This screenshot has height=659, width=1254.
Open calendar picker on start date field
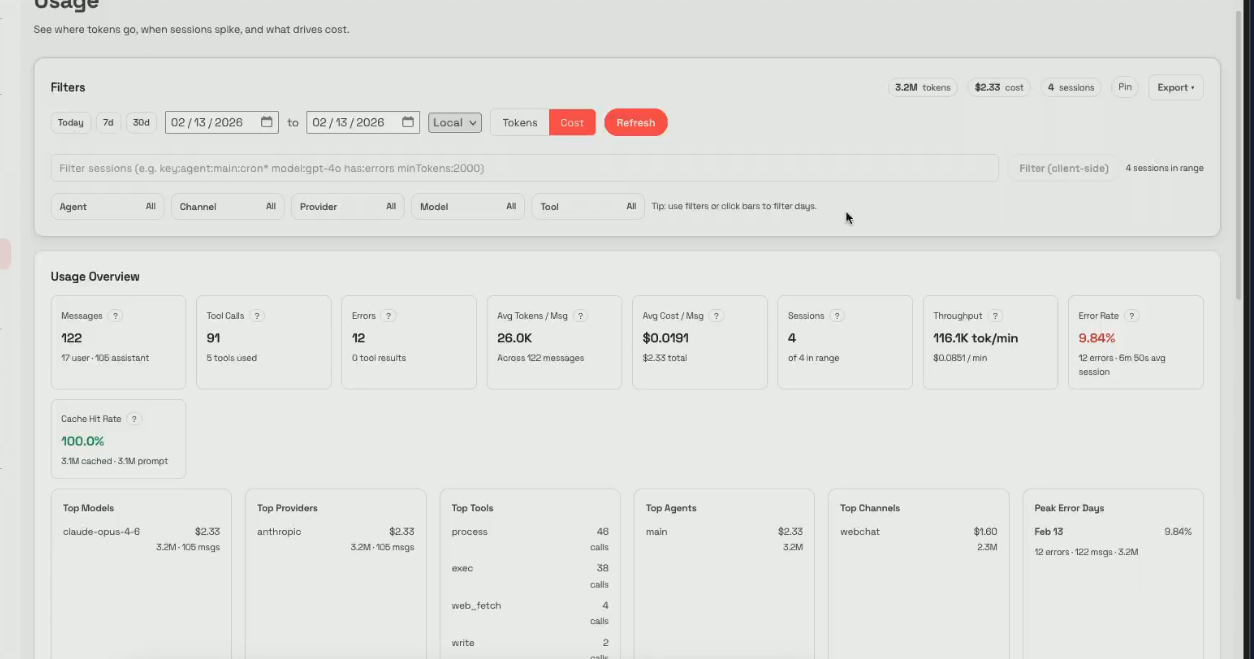pyautogui.click(x=267, y=122)
